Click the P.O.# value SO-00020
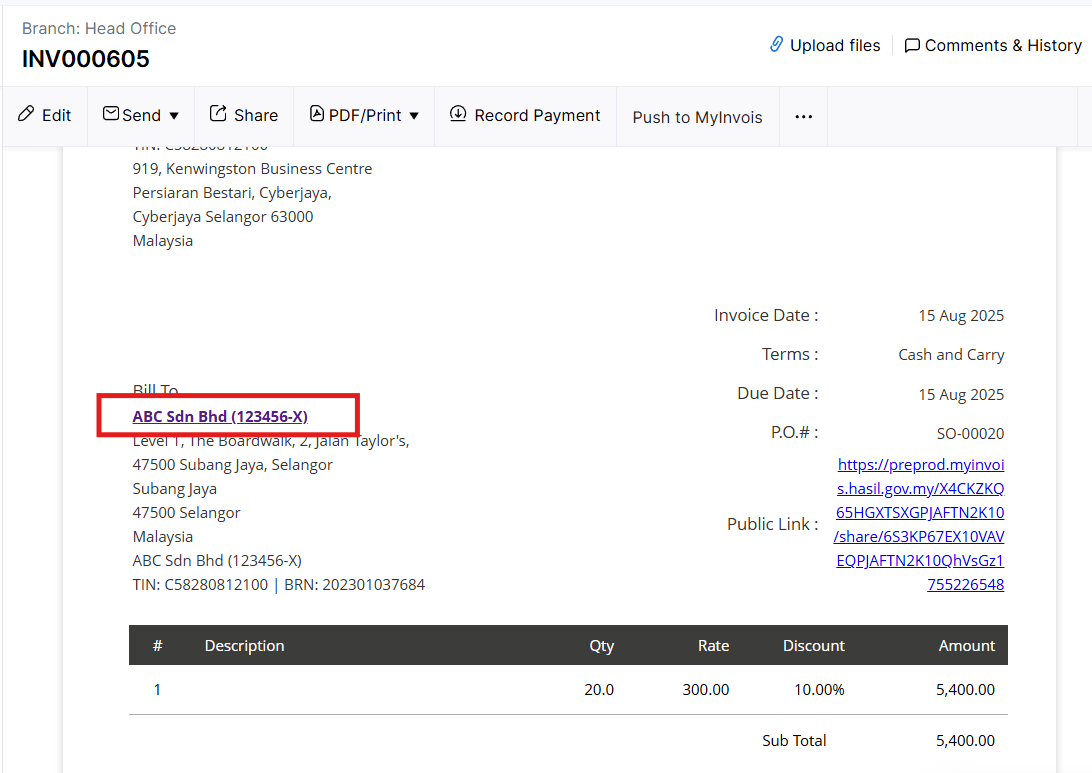Screen dimensions: 1092x773 (x=970, y=434)
